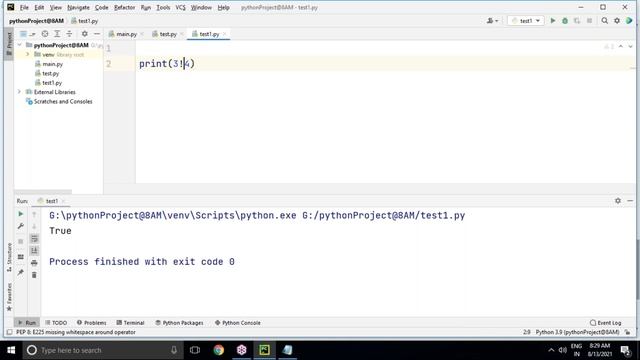Open action center notification icon

pos(625,350)
